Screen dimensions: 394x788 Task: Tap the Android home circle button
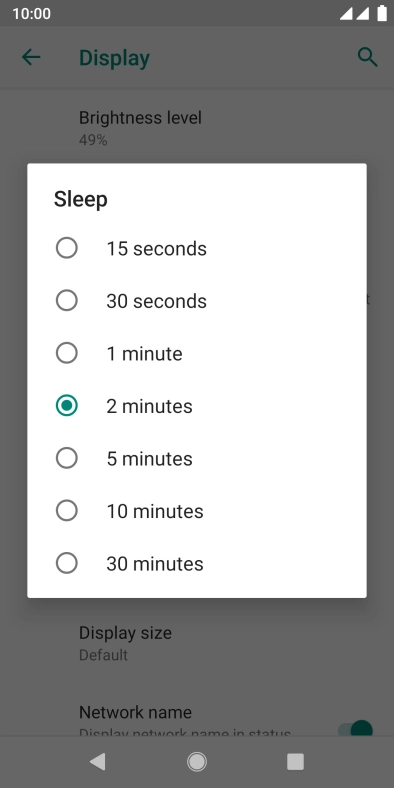coord(196,762)
